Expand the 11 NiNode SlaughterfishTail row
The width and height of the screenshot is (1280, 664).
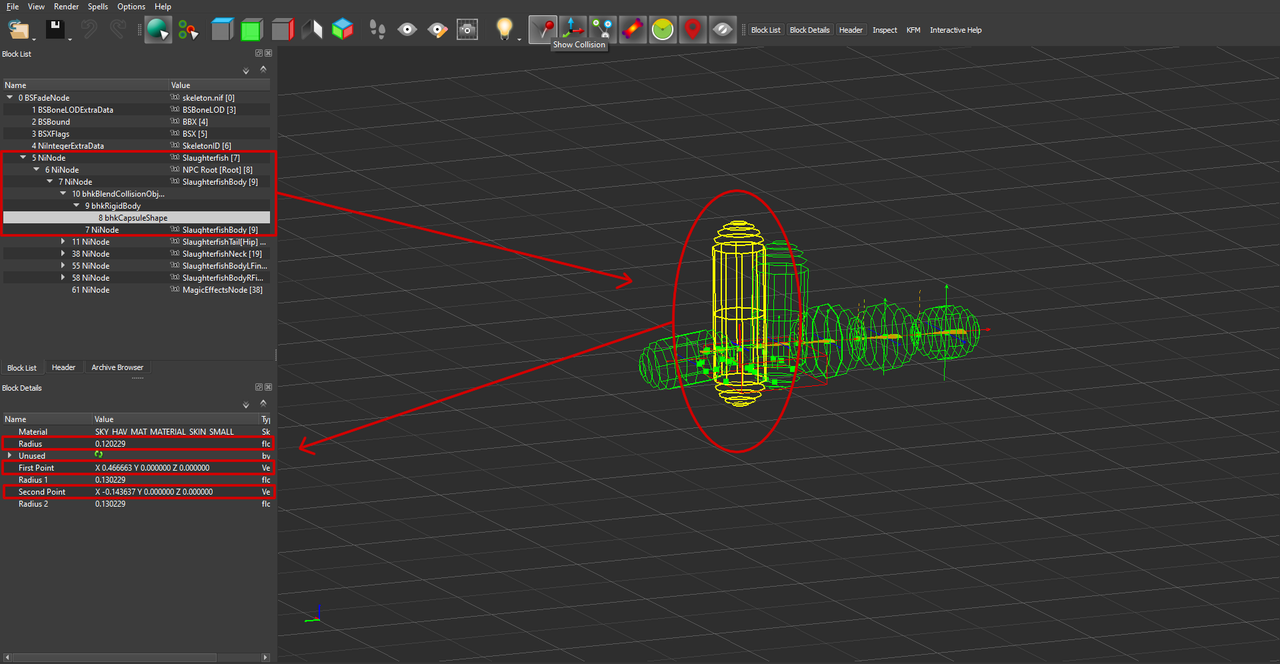pyautogui.click(x=63, y=242)
